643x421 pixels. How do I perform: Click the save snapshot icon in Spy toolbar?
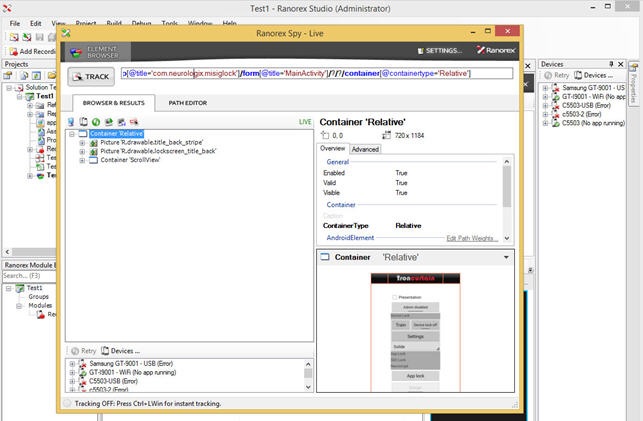point(121,122)
